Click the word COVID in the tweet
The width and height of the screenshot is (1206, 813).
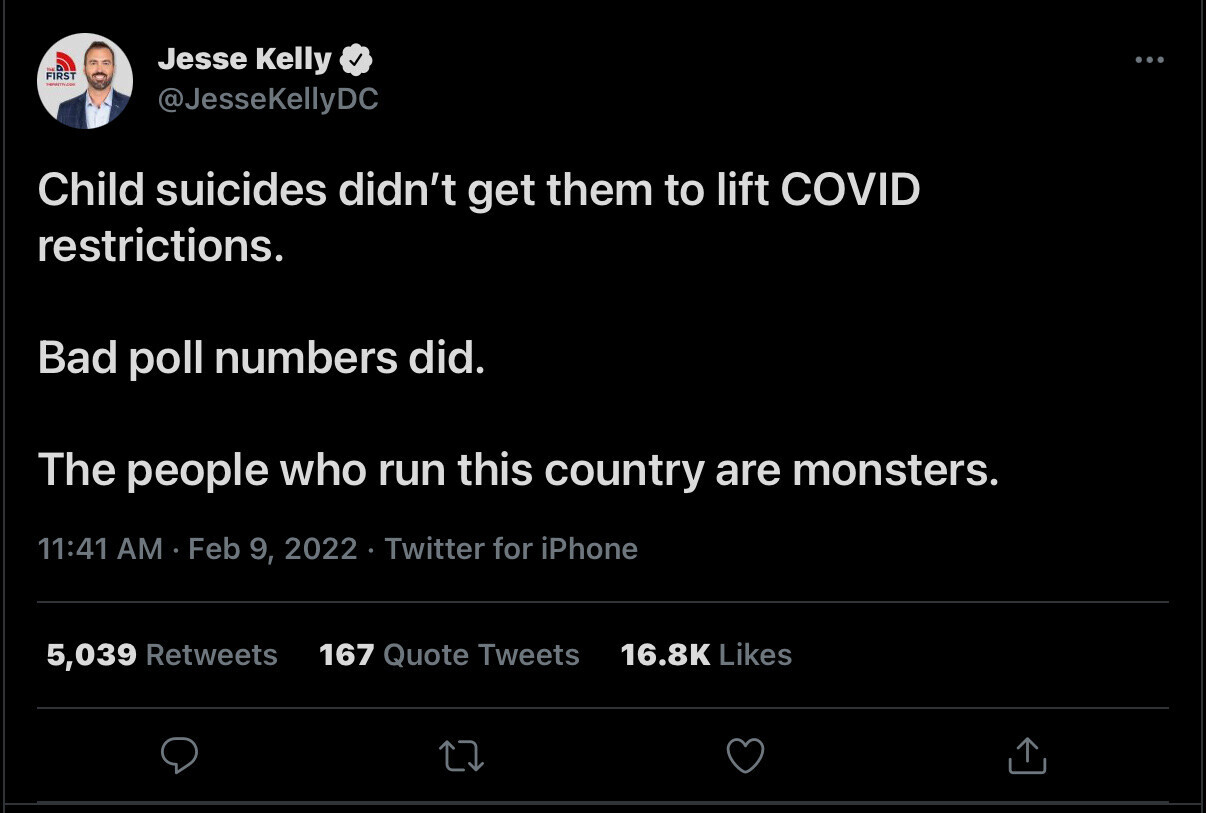point(849,190)
